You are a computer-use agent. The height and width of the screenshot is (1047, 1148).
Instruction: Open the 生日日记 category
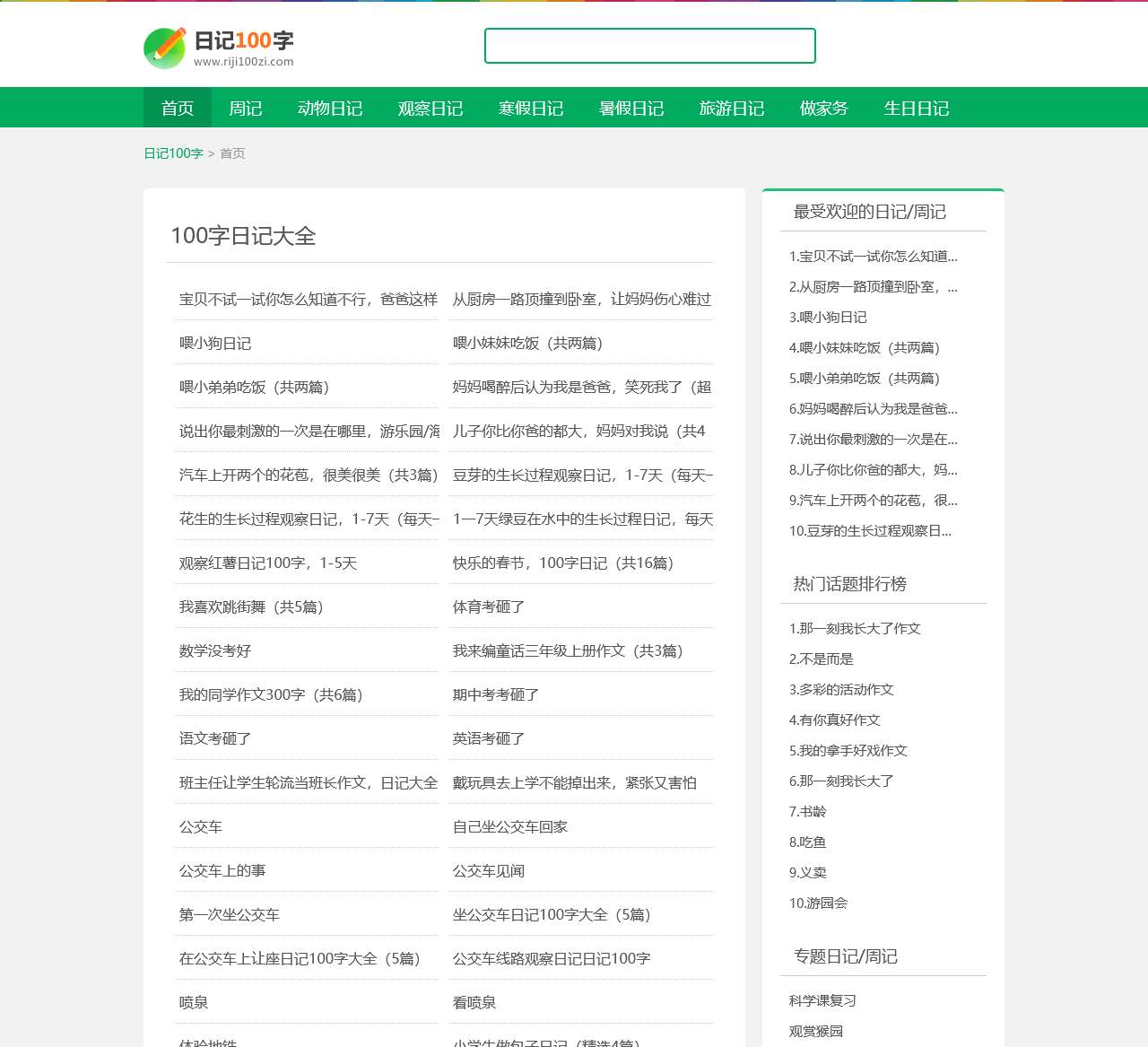pyautogui.click(x=916, y=108)
